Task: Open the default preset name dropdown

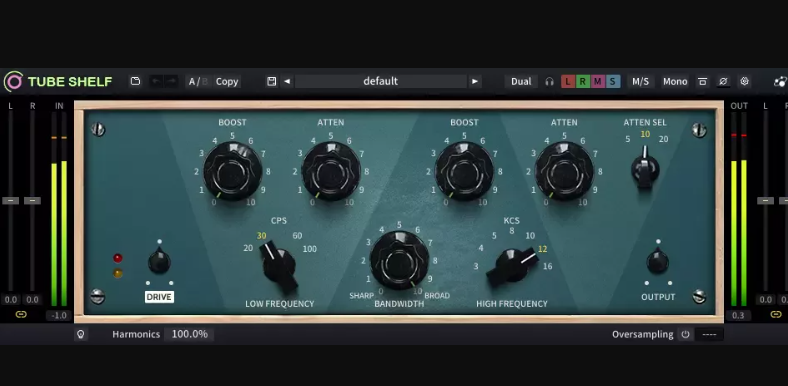Action: coord(380,81)
